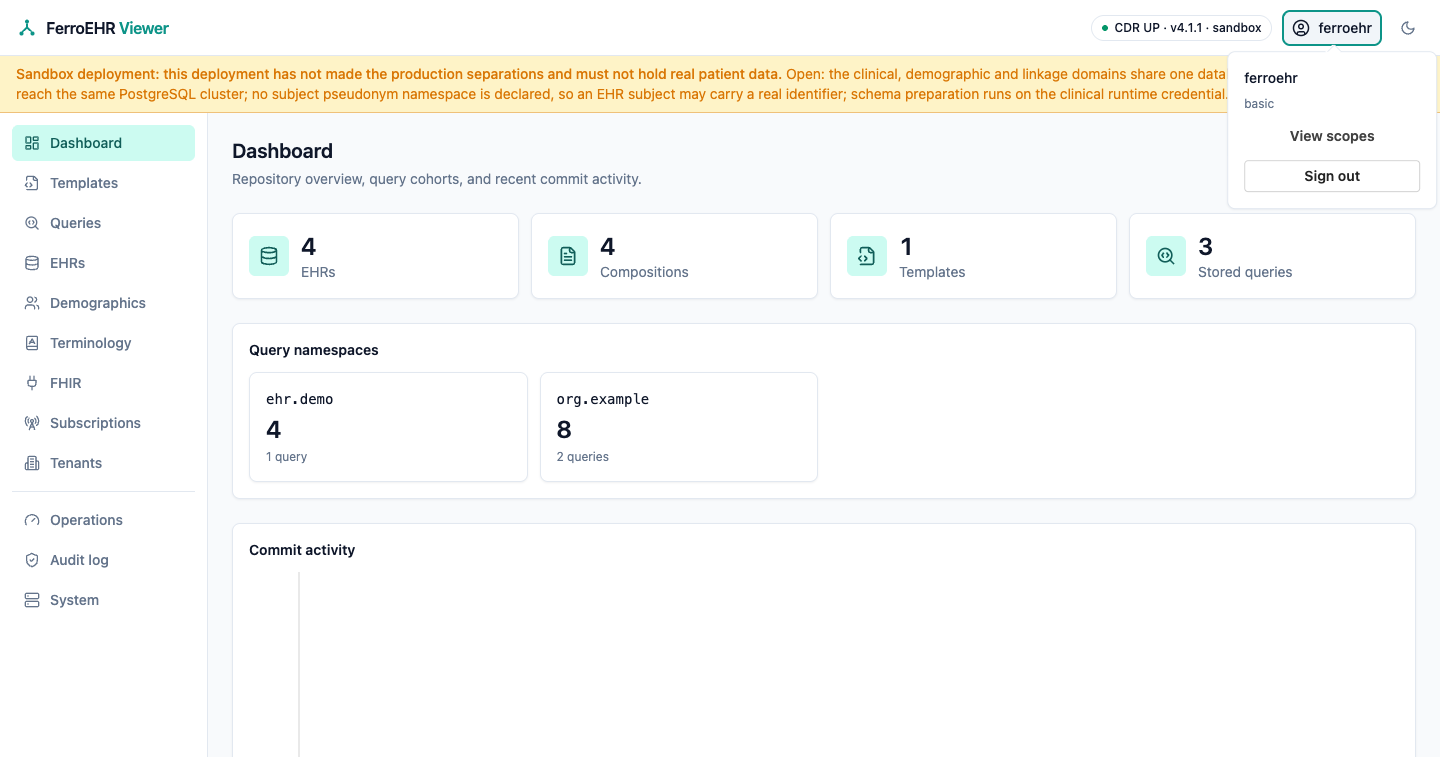Image resolution: width=1440 pixels, height=757 pixels.
Task: Open the ehr.demo namespace card
Action: pyautogui.click(x=388, y=427)
